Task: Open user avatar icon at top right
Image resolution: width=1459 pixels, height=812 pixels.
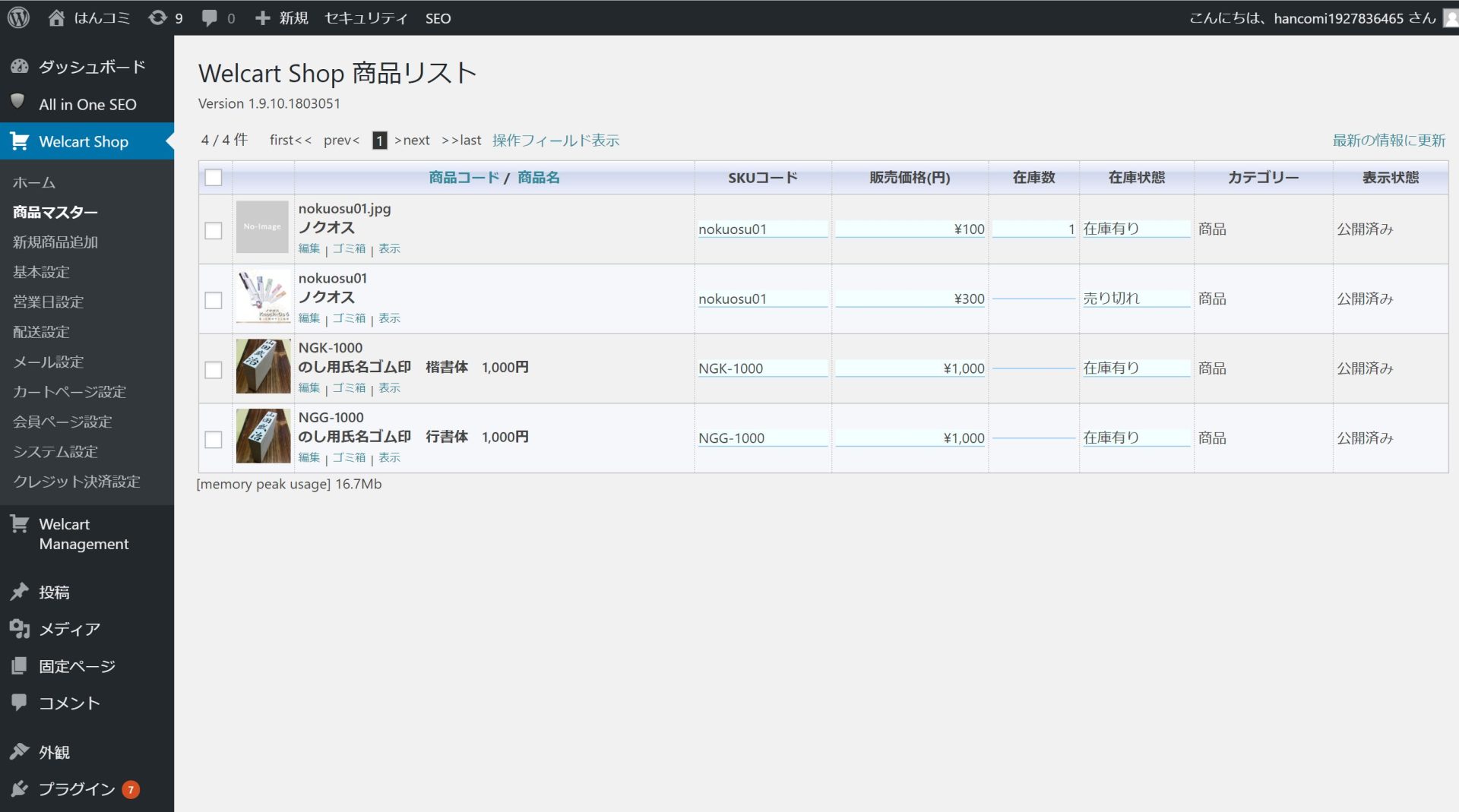Action: click(1451, 17)
